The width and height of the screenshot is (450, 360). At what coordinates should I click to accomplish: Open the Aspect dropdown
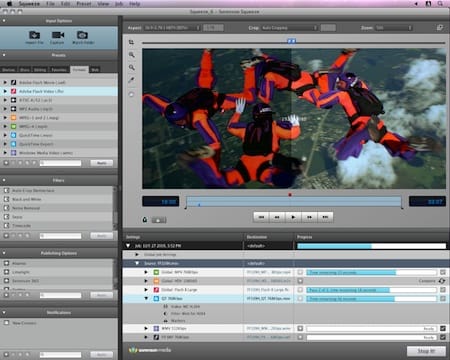(x=172, y=28)
